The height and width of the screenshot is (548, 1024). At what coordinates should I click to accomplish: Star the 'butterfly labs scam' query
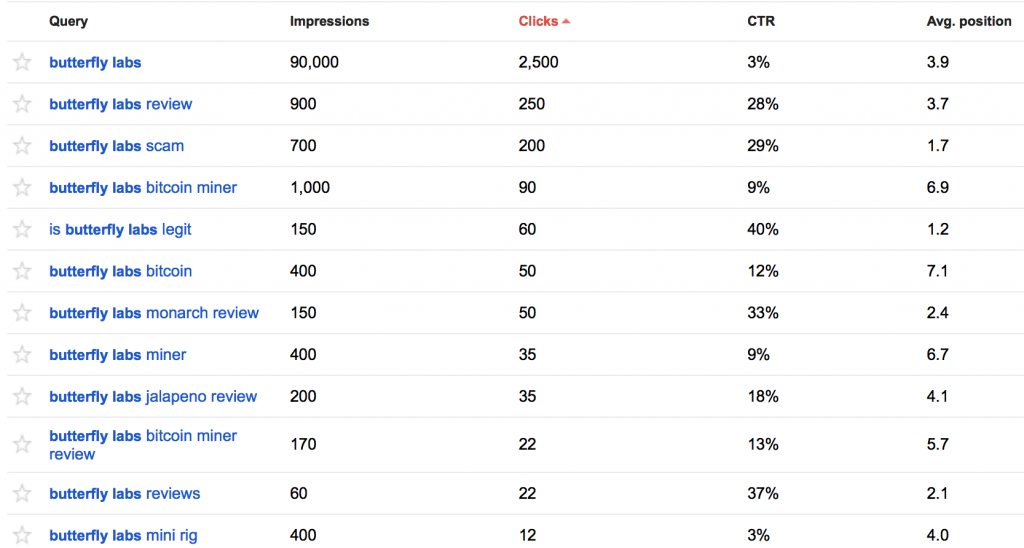point(22,146)
